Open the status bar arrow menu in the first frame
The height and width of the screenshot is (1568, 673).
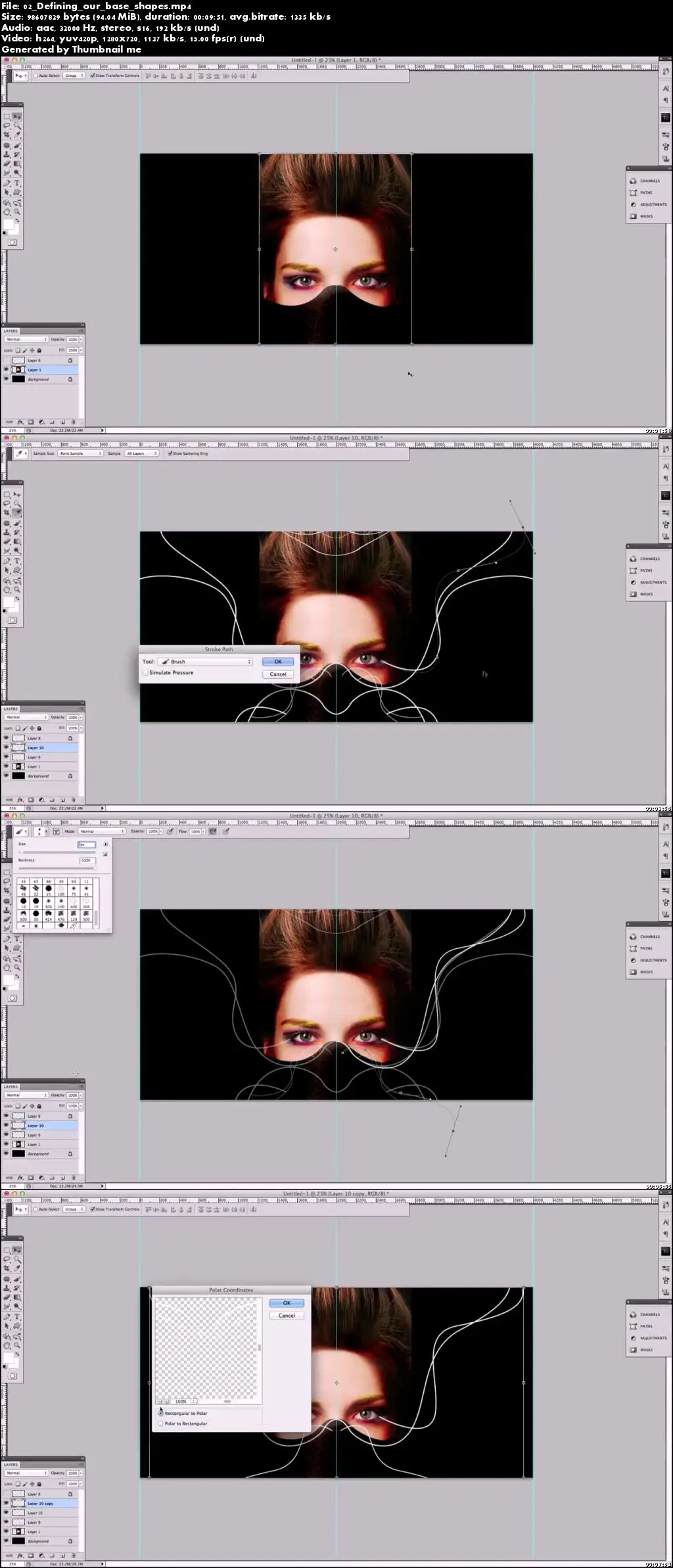(x=102, y=430)
